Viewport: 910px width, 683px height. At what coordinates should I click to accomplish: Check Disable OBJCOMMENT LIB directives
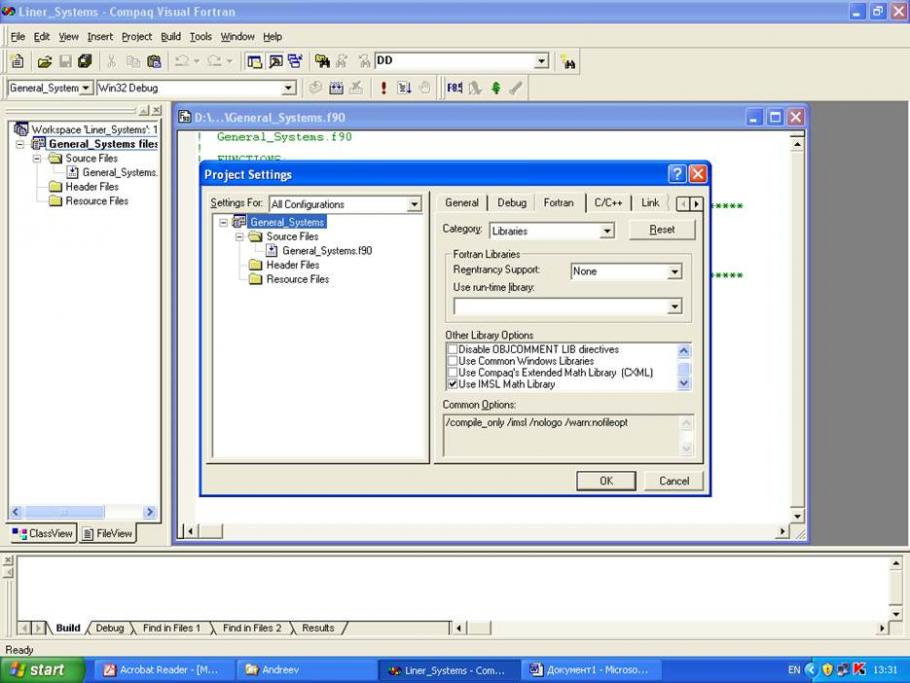coord(451,349)
